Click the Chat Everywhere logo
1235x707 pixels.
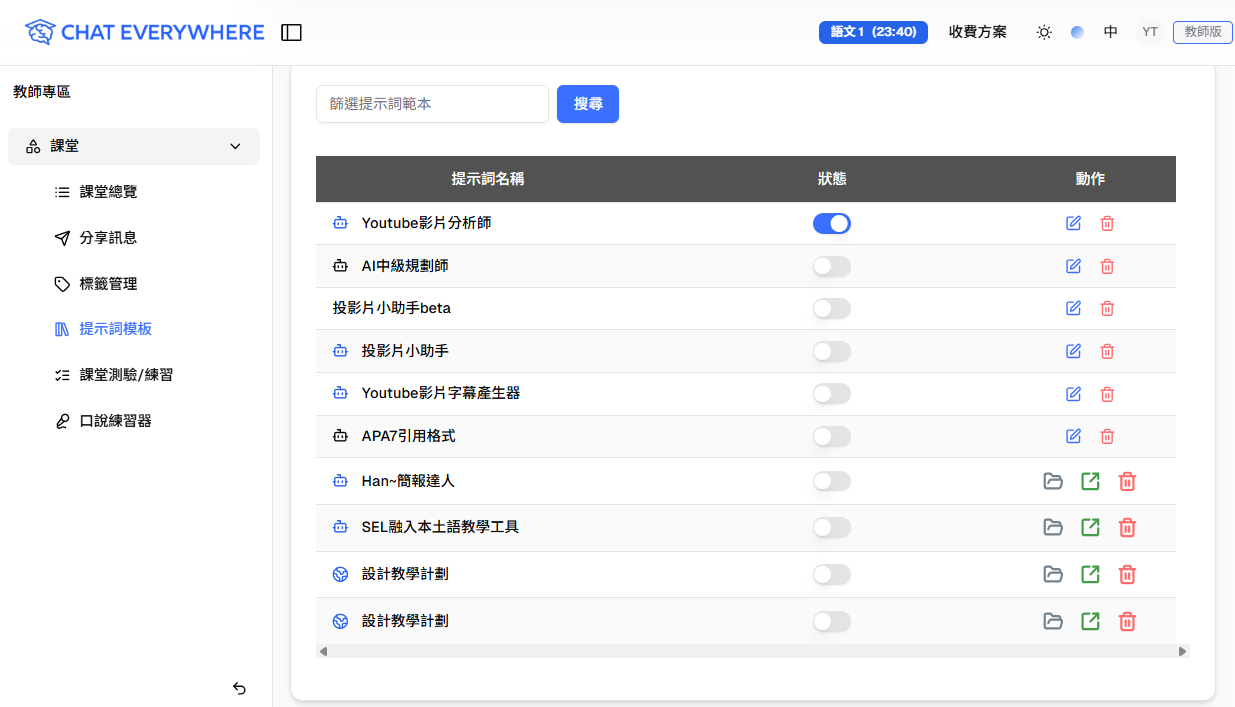click(x=145, y=32)
